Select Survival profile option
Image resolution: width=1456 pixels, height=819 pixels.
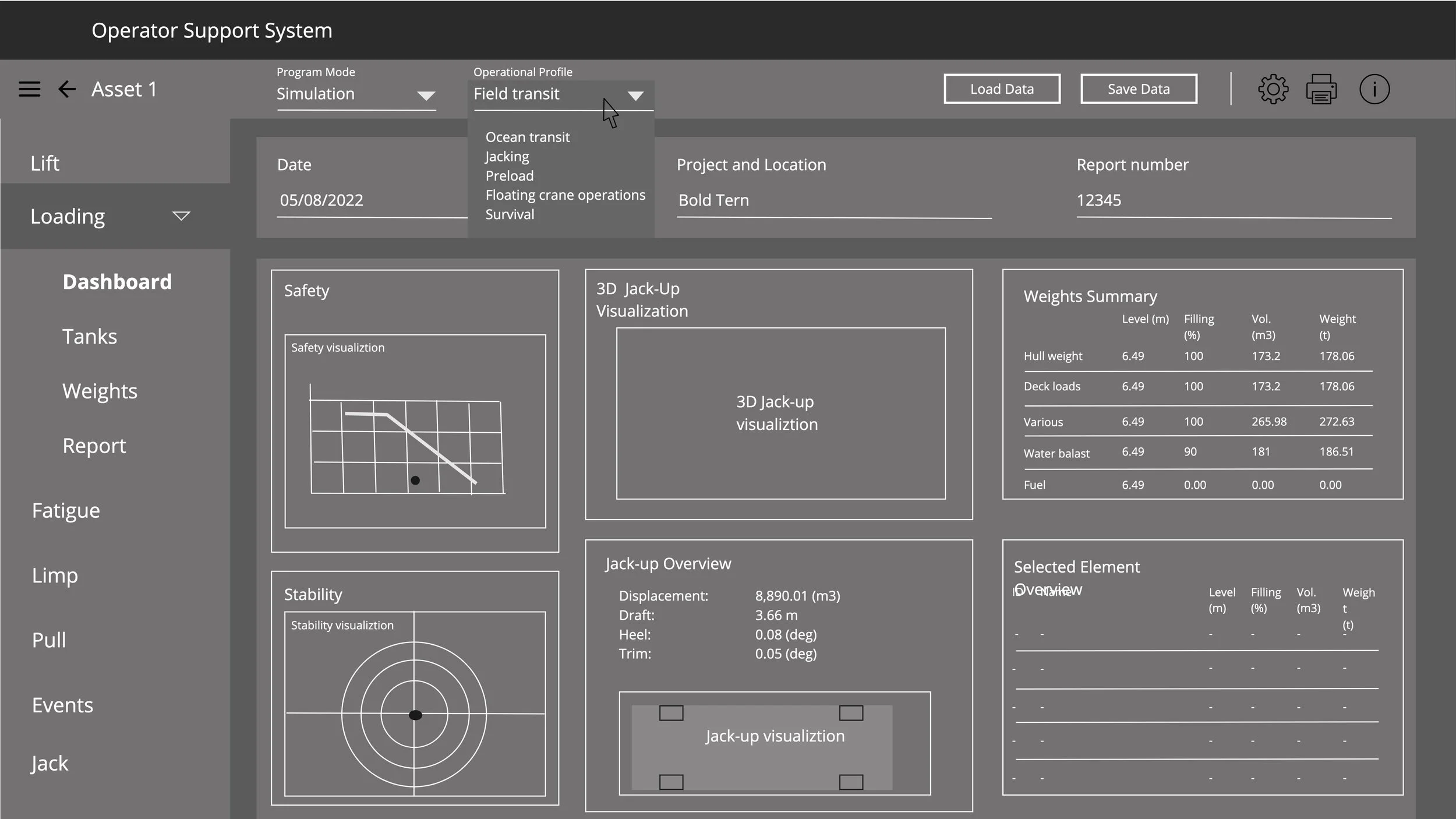tap(510, 214)
